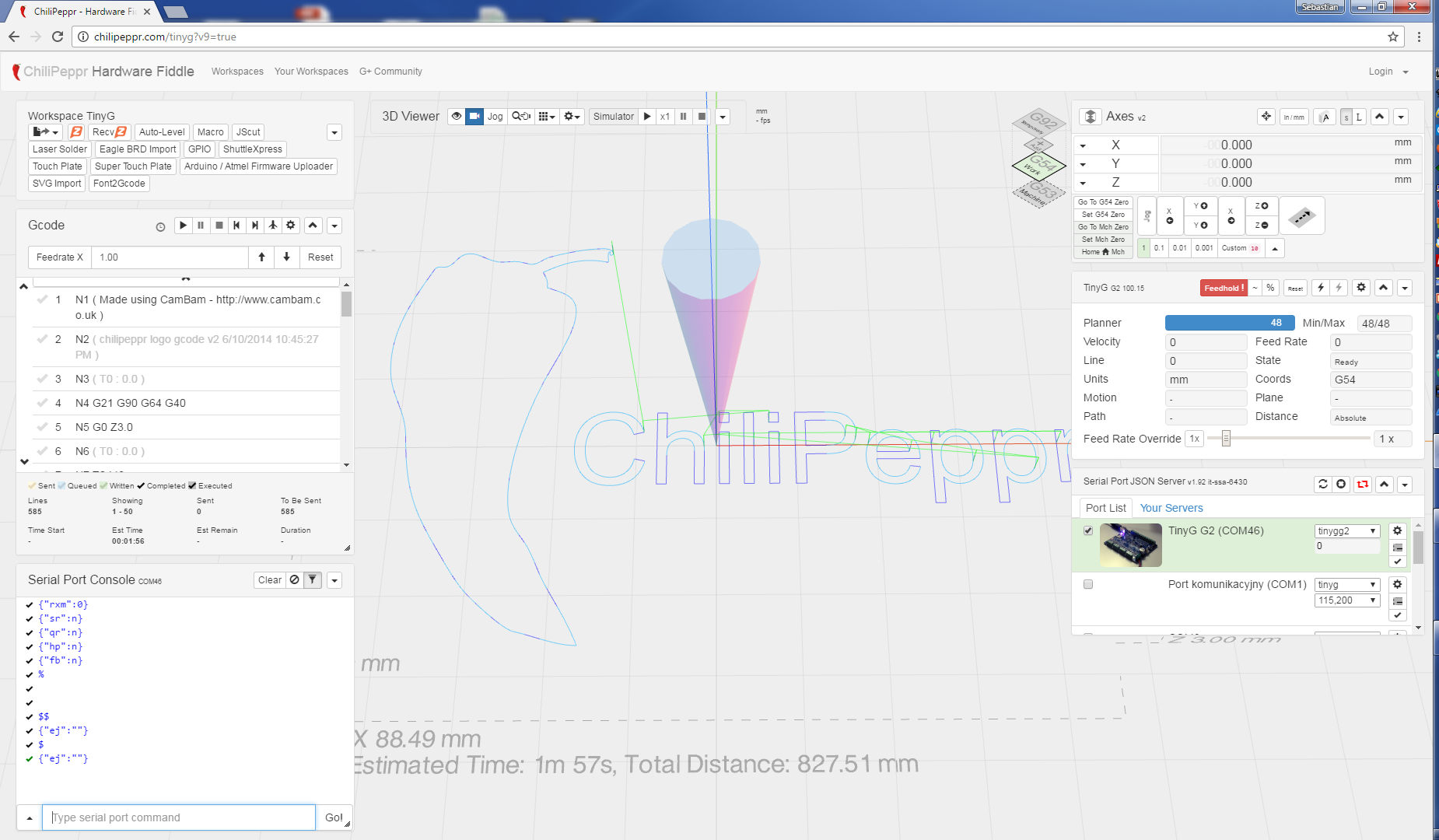Open X axis dropdown menu
1439x840 pixels.
1083,145
